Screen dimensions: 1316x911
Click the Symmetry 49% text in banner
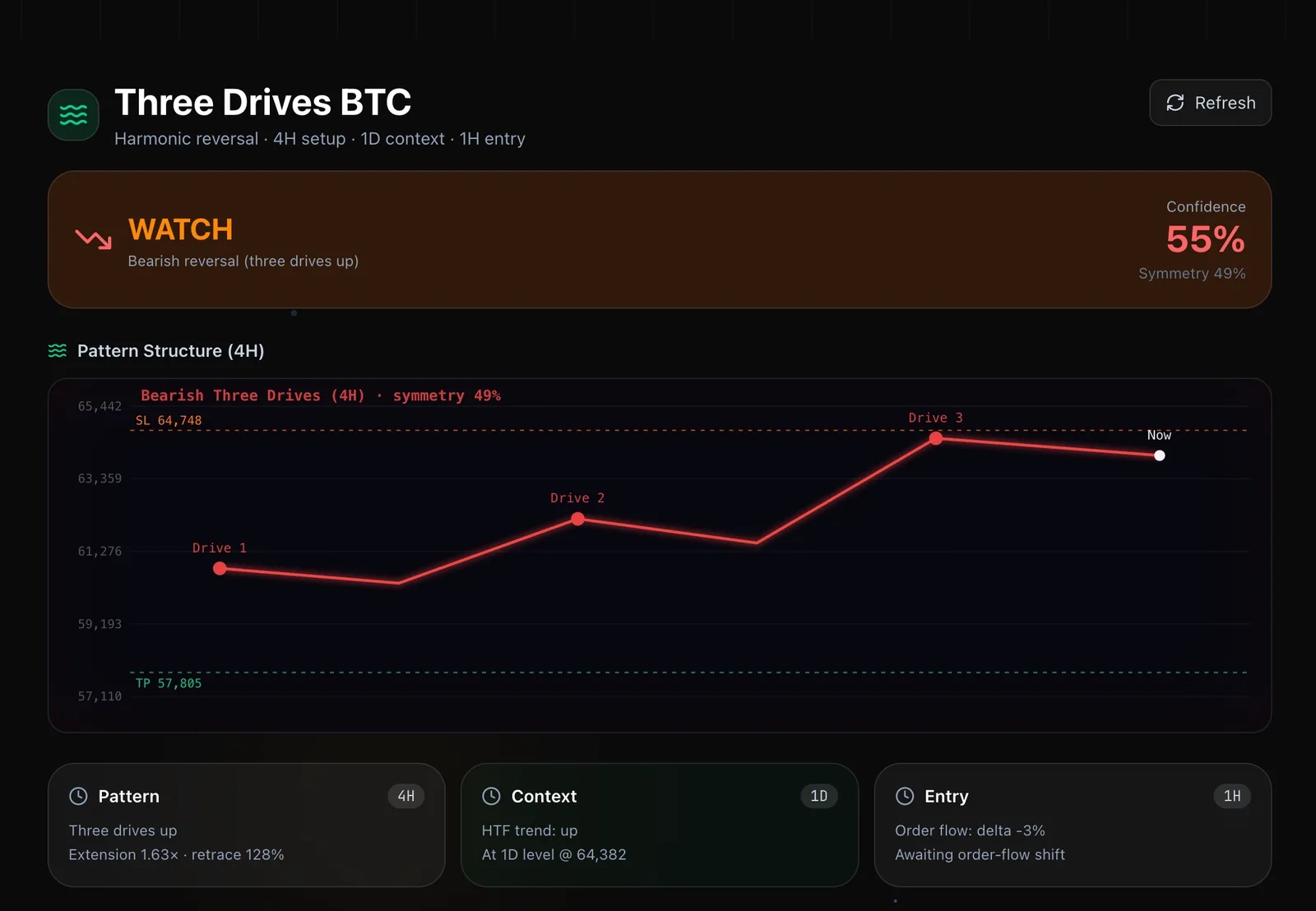pyautogui.click(x=1192, y=273)
